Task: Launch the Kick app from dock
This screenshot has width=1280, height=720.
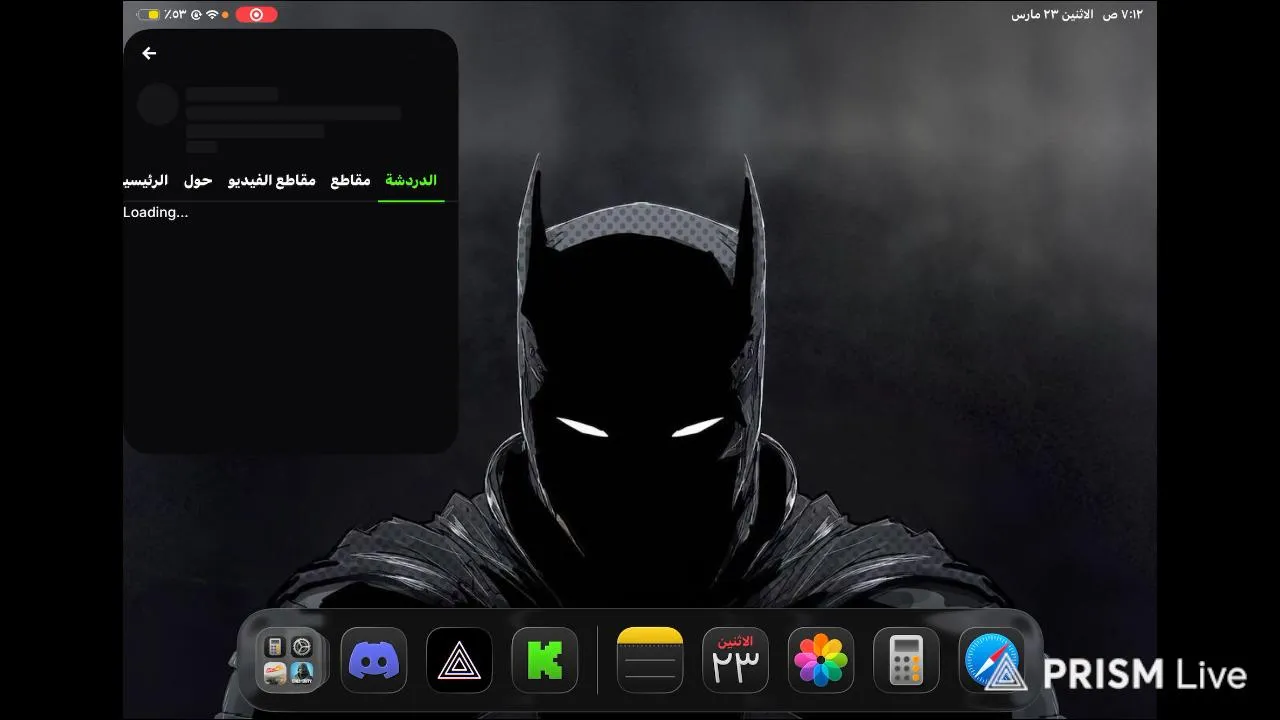Action: coord(545,660)
